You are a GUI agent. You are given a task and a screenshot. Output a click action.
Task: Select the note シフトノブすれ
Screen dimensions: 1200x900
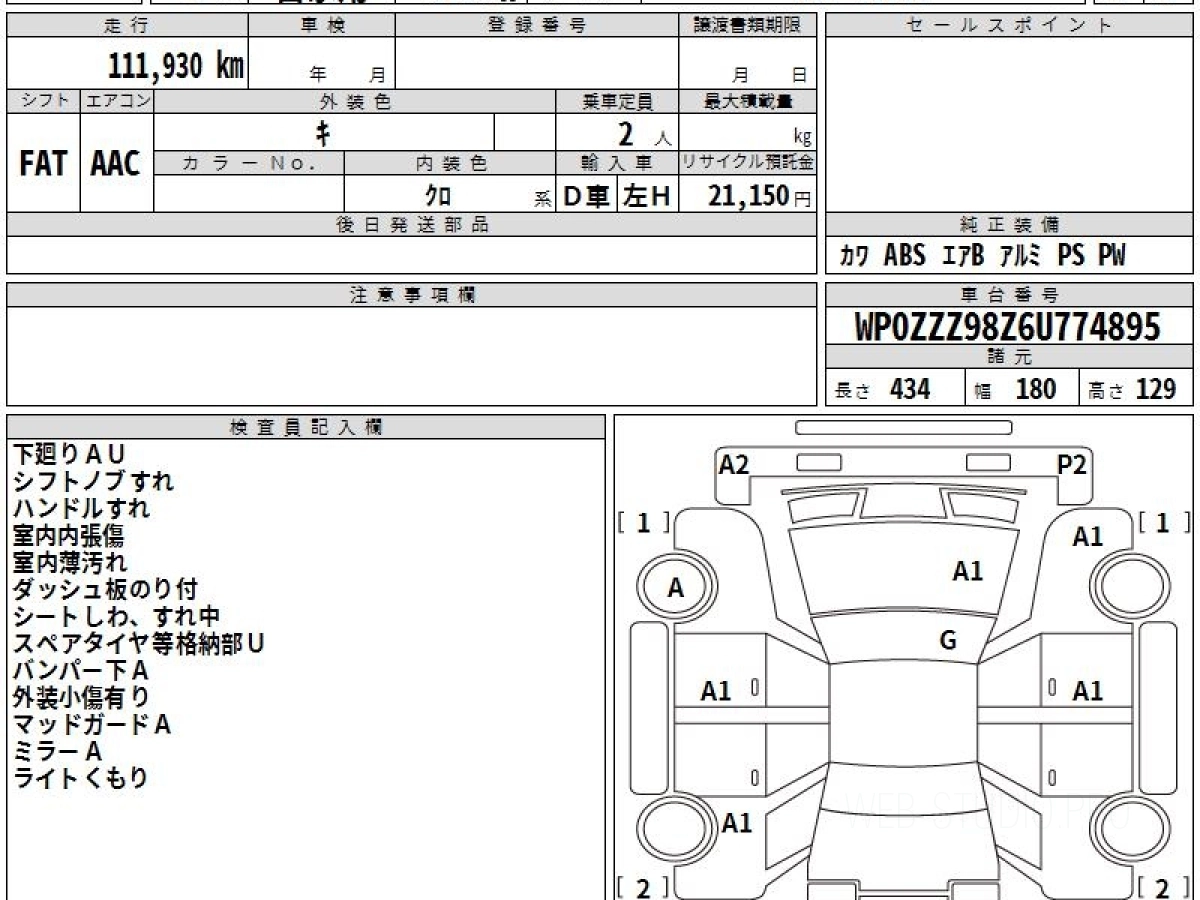93,481
